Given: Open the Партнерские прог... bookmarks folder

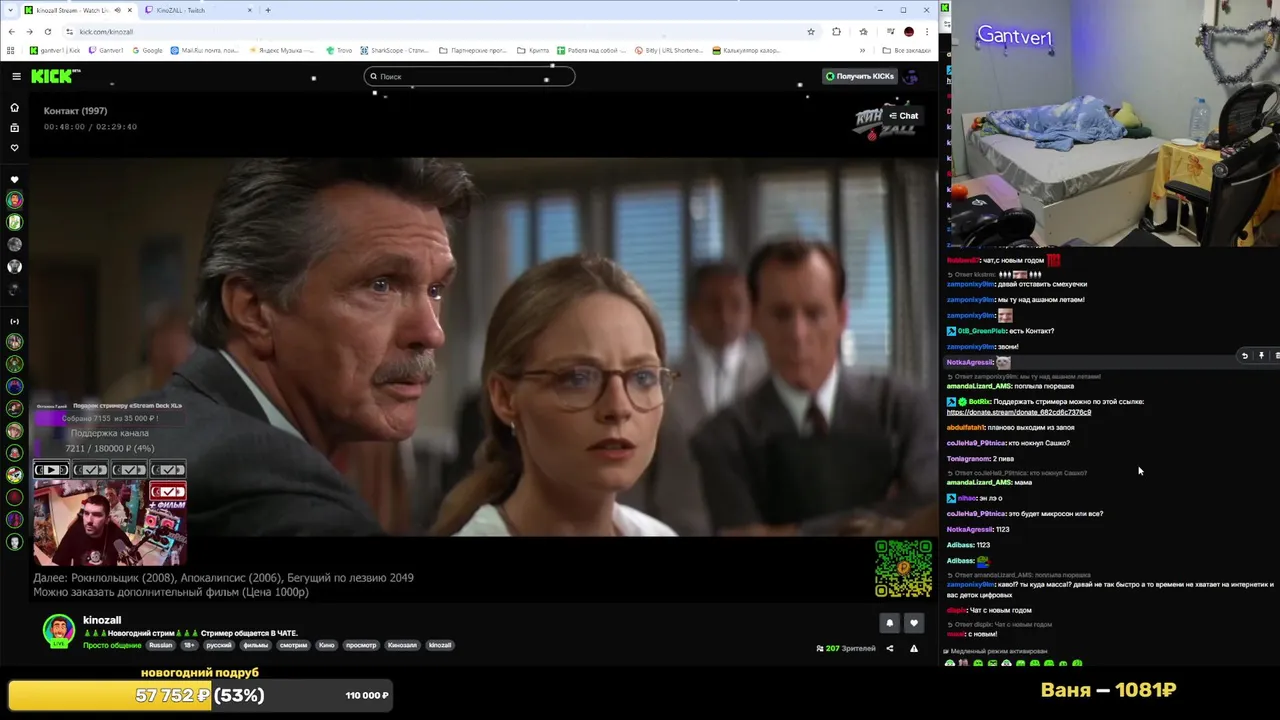Looking at the screenshot, I should (x=475, y=50).
